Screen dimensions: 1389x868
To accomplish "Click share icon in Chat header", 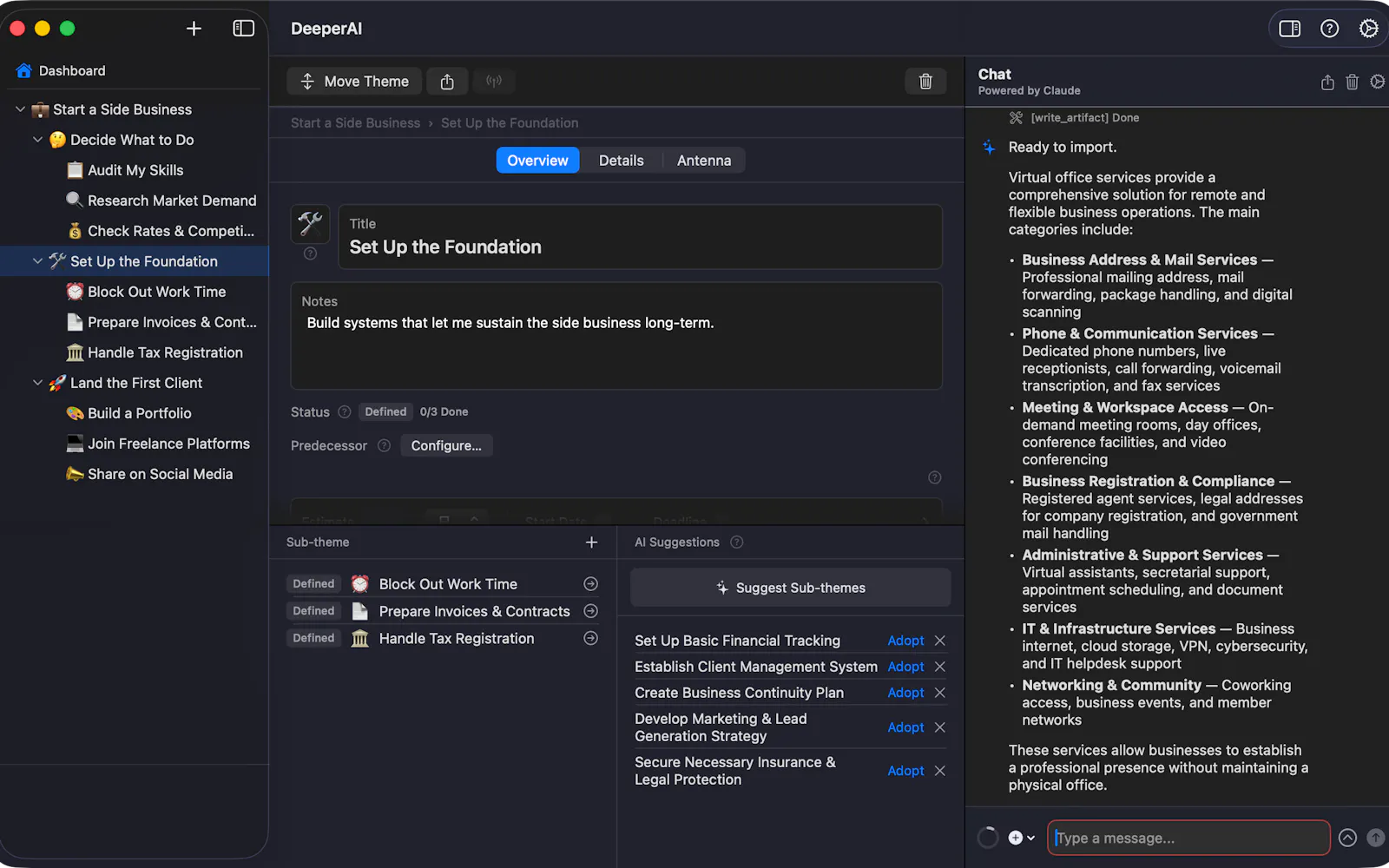I will pos(1327,82).
